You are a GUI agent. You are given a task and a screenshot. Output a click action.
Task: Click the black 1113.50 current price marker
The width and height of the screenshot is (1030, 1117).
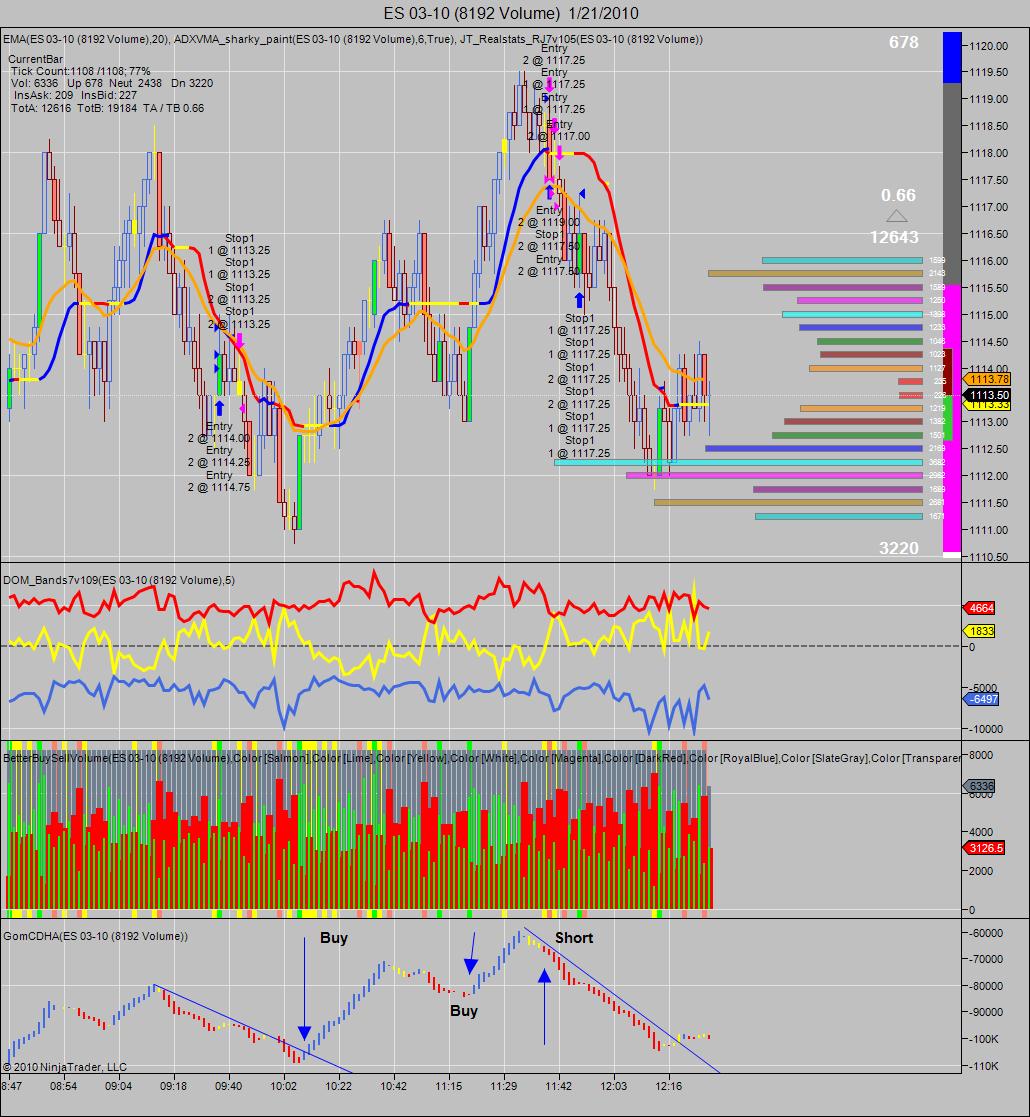coord(988,395)
